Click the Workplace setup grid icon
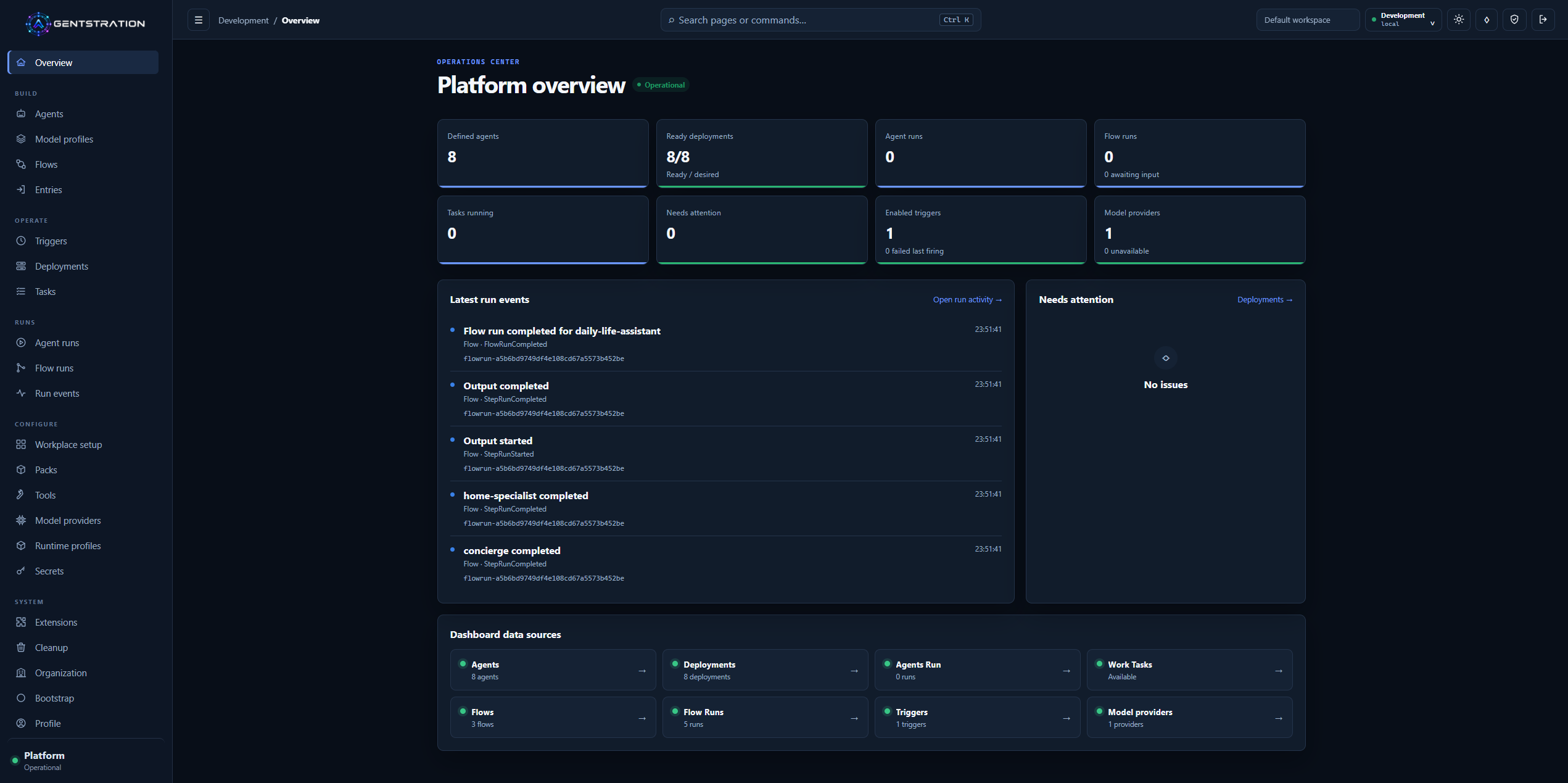This screenshot has width=1568, height=783. pyautogui.click(x=21, y=444)
